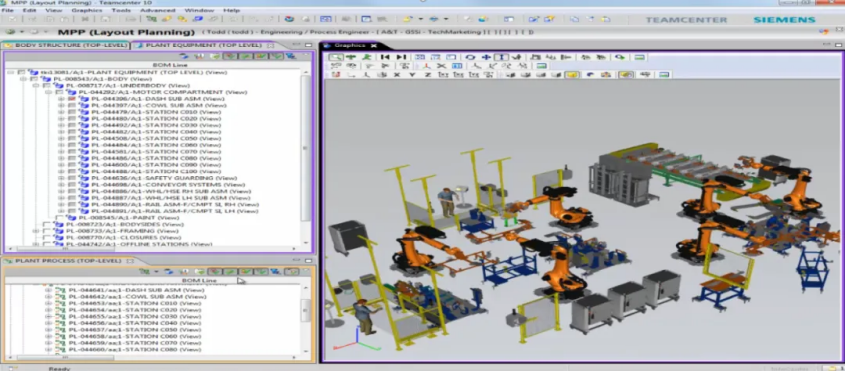Expand STATION C050 in Plant Process tree
Image resolution: width=845 pixels, height=371 pixels.
[x=49, y=329]
